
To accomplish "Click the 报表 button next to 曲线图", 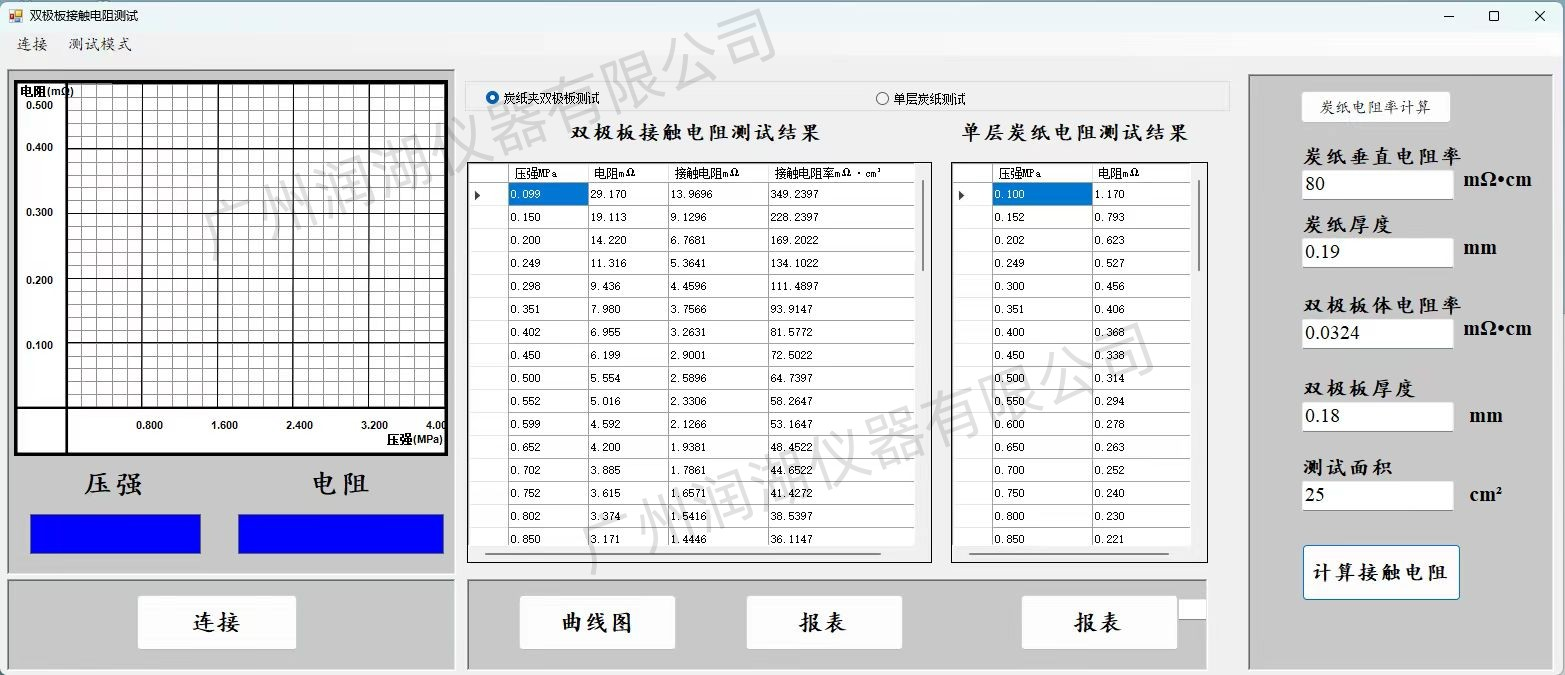I will click(823, 622).
